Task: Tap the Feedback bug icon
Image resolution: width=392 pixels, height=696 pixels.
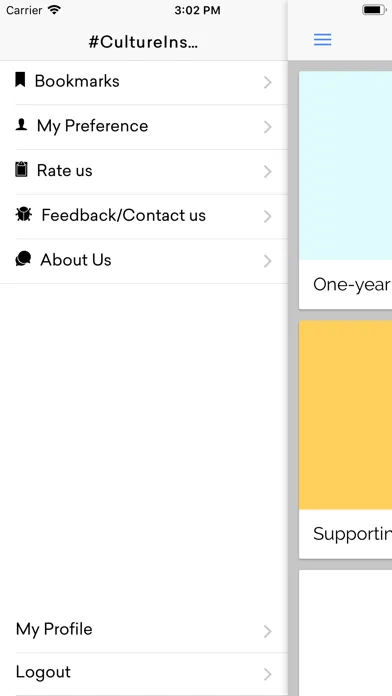Action: [24, 214]
